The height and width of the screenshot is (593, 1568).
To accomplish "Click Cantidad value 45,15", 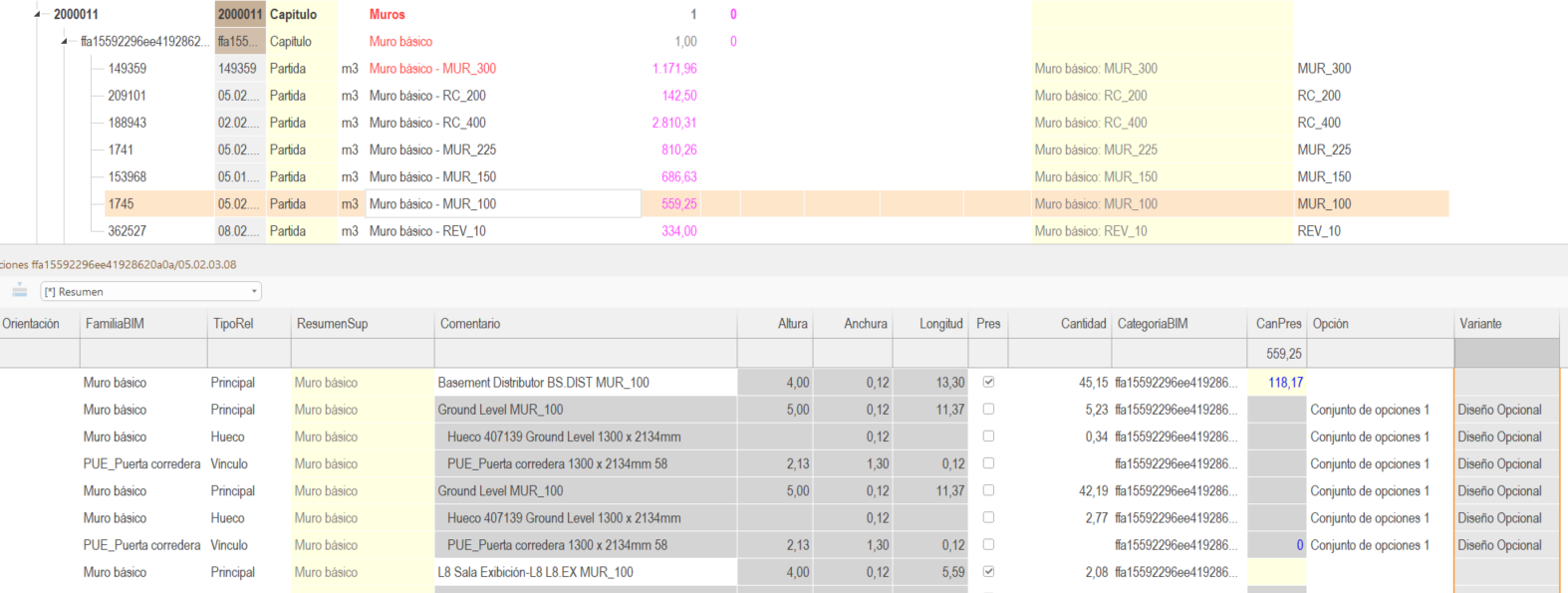I will (x=1093, y=382).
